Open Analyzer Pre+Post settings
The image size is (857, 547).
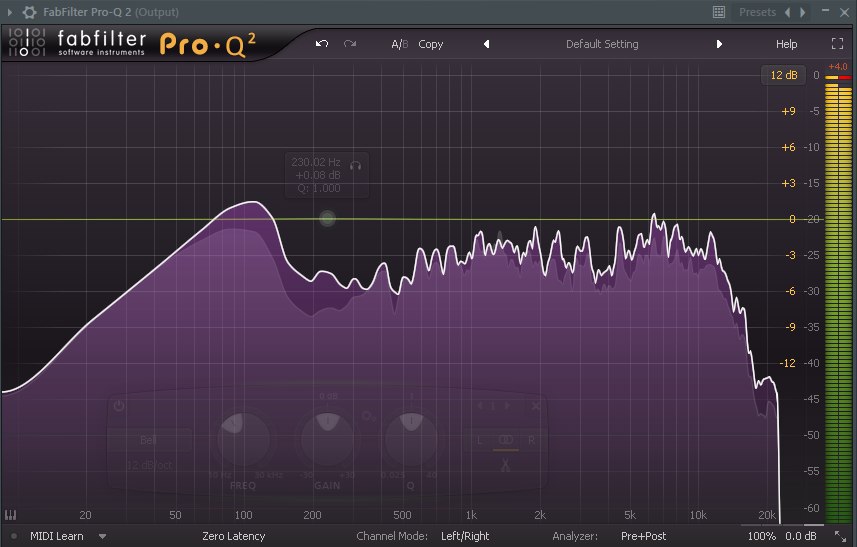(643, 537)
